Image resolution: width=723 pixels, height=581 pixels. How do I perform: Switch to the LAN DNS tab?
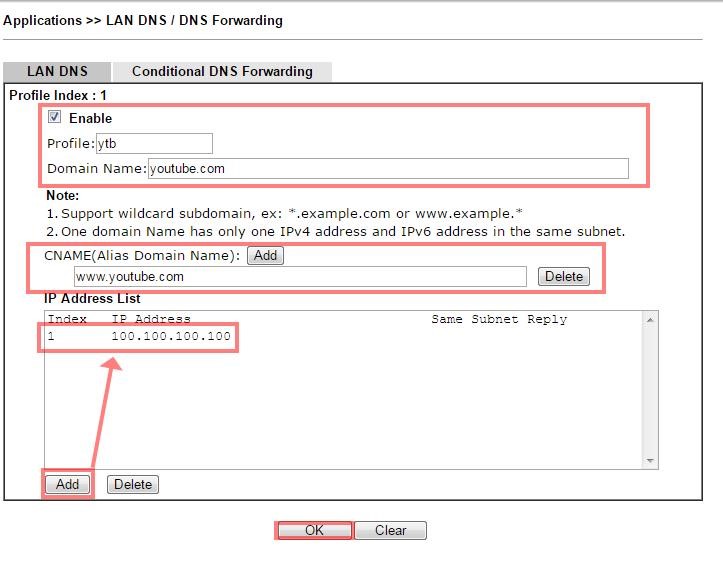coord(57,71)
